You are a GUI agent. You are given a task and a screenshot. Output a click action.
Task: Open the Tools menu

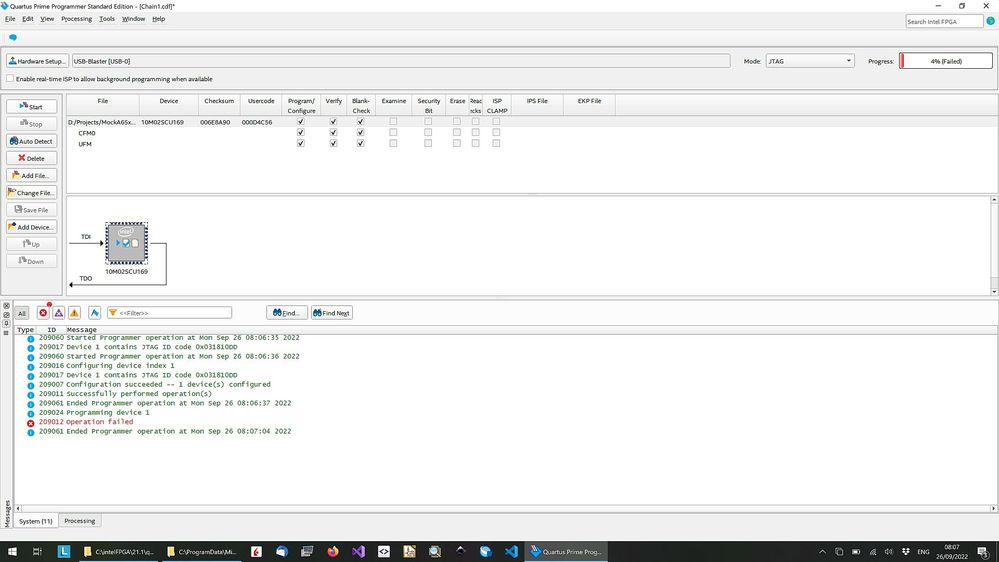tap(107, 19)
